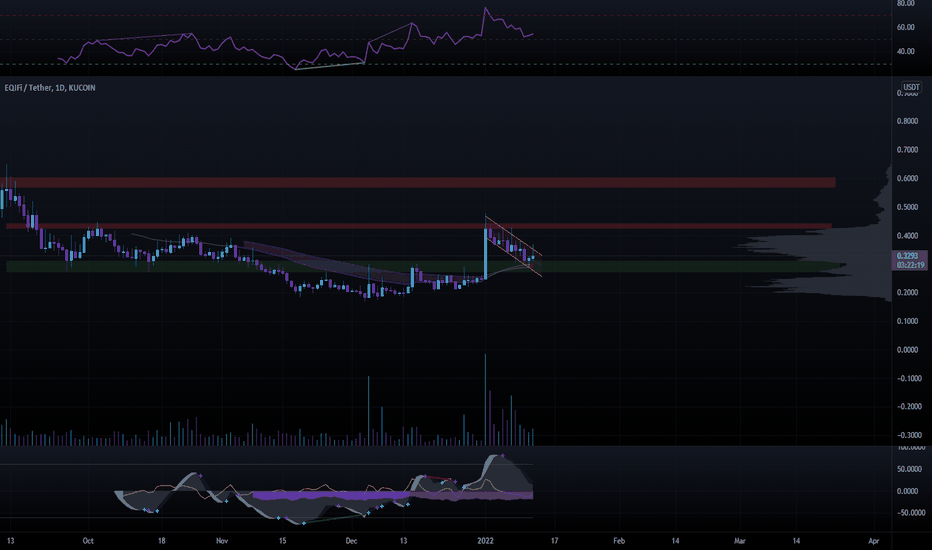Click the tallest volume bar at 2022
Viewport: 932px width, 550px height.
(486, 400)
